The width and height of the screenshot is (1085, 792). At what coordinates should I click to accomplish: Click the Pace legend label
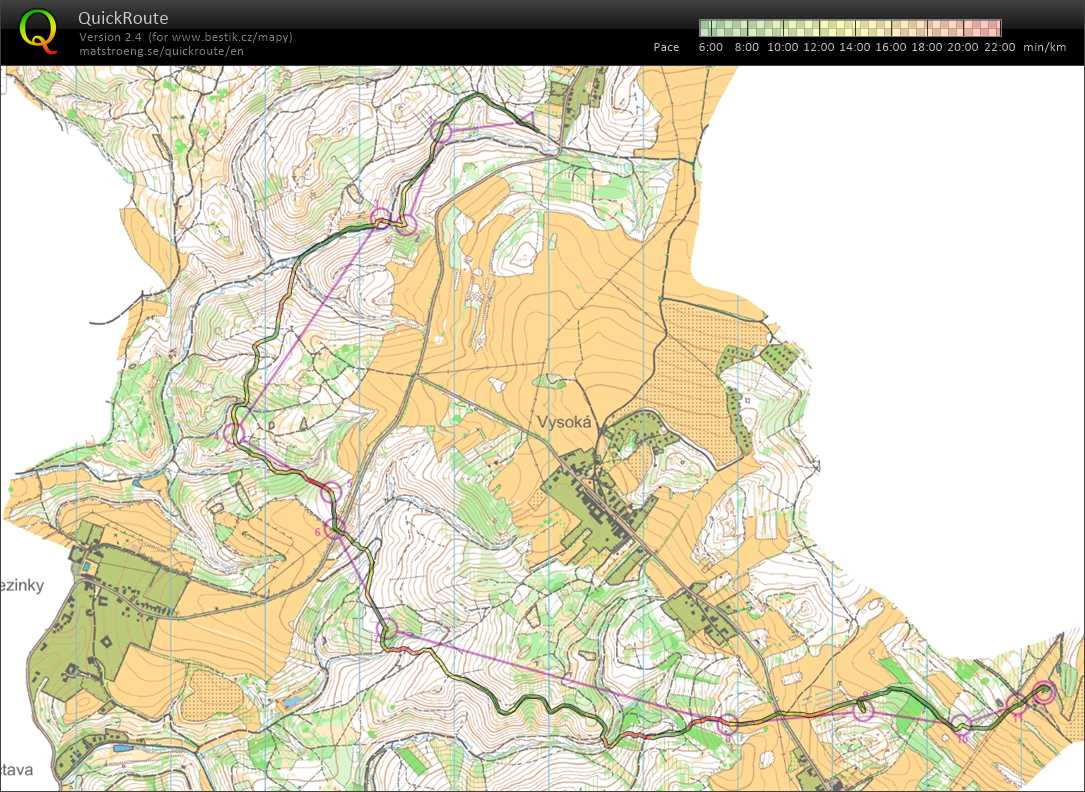(x=666, y=47)
